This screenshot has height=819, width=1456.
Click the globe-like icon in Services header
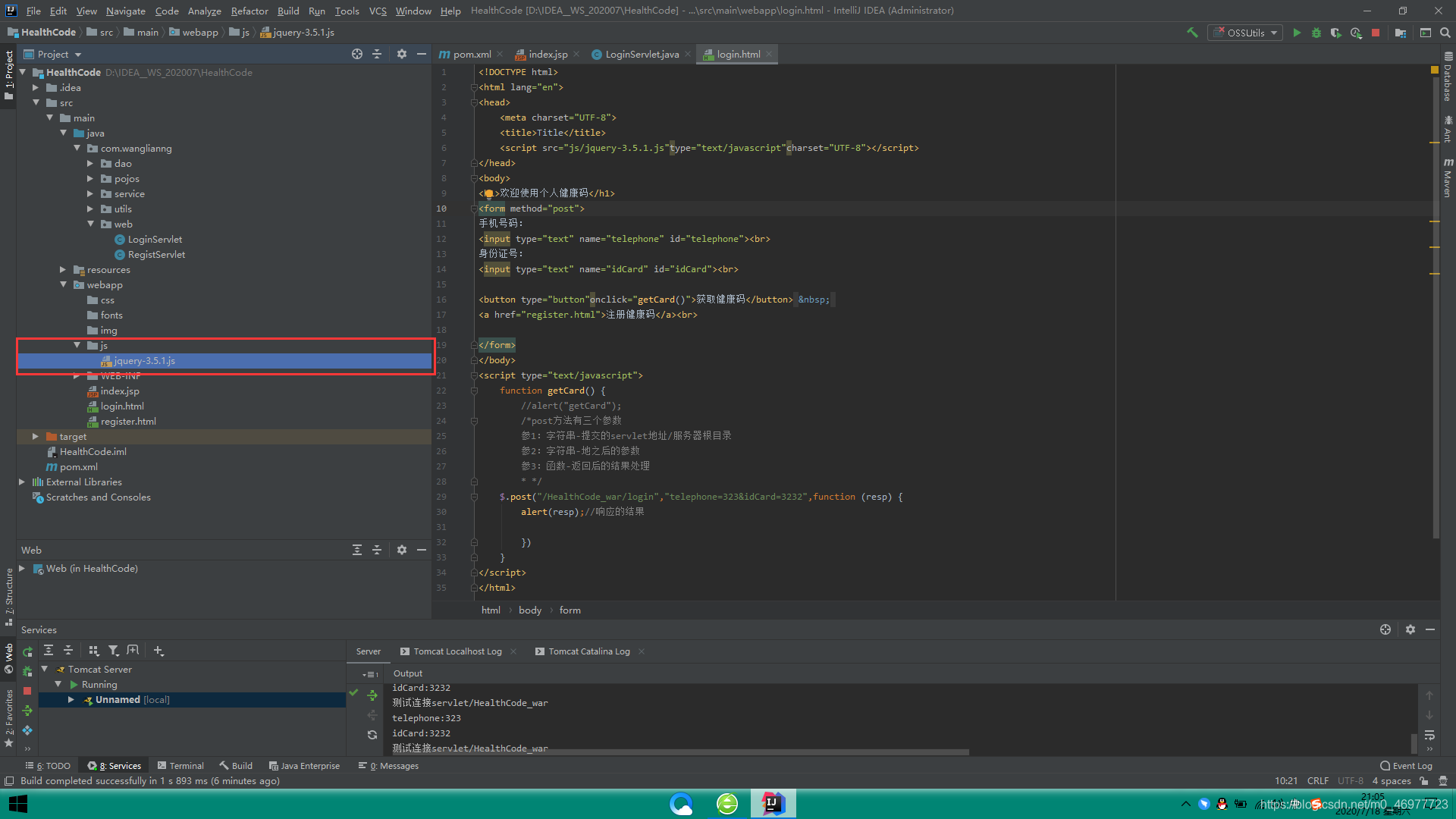(1385, 629)
